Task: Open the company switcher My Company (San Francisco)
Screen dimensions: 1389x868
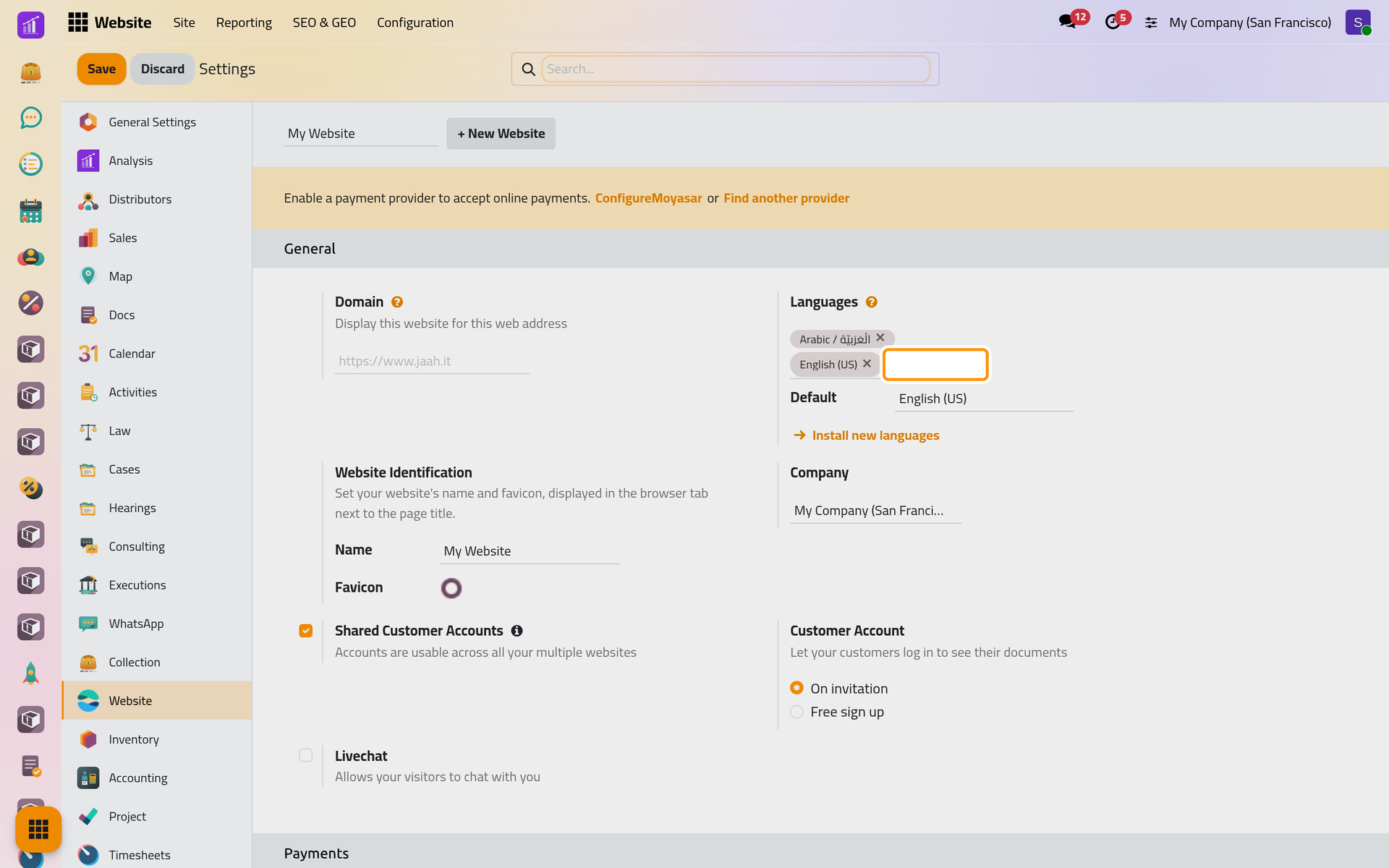Action: 1249,22
